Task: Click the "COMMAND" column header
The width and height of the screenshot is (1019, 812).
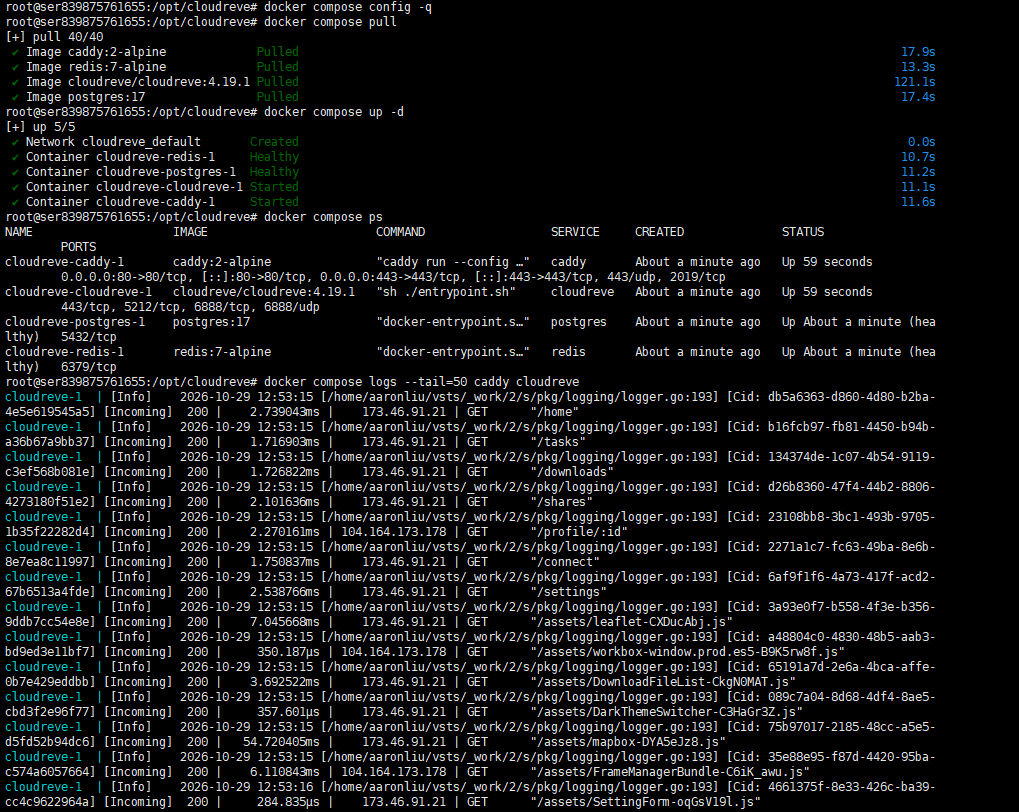Action: 400,232
